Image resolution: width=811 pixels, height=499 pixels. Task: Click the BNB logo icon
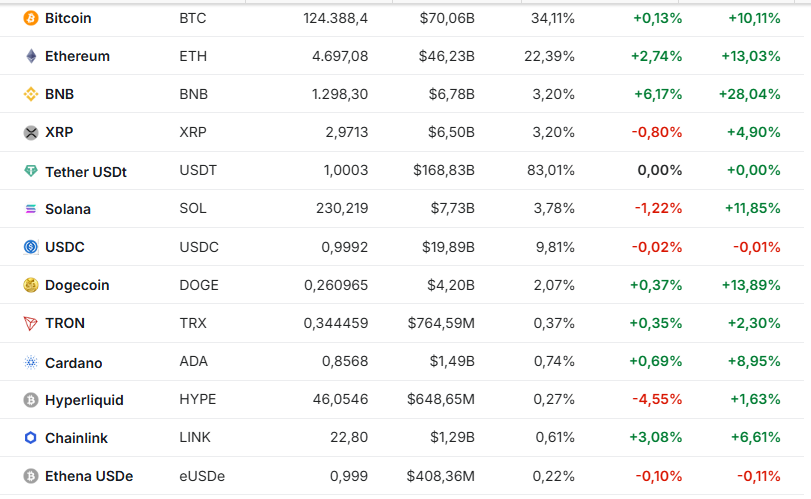(30, 94)
